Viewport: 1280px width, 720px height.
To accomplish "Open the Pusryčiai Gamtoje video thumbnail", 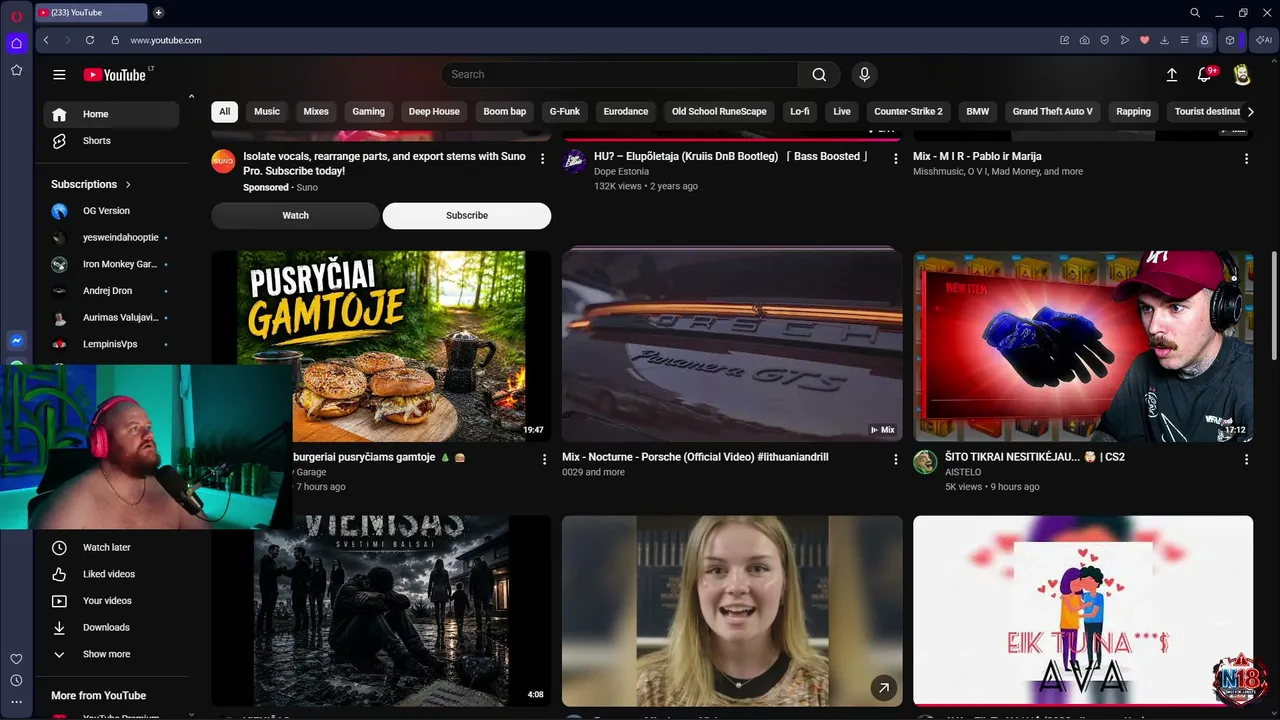I will (x=381, y=346).
